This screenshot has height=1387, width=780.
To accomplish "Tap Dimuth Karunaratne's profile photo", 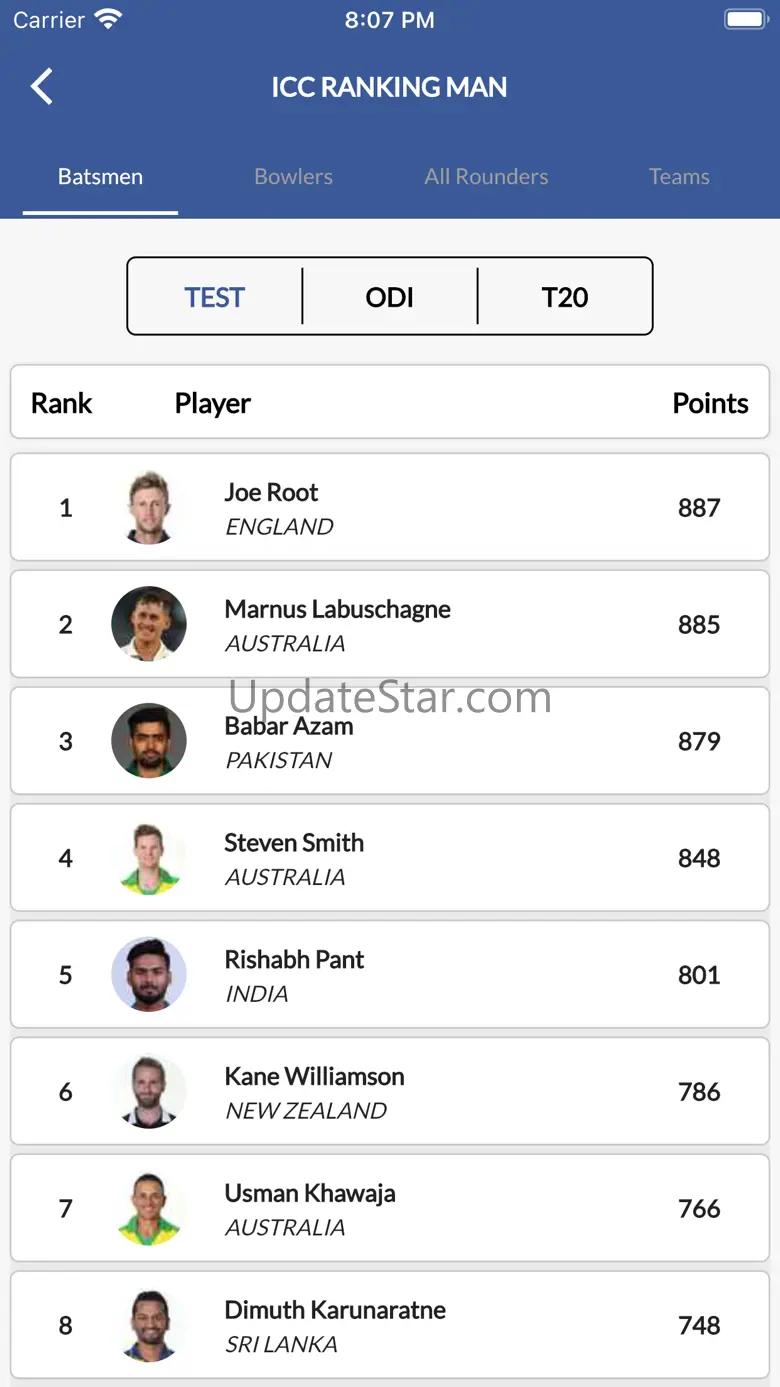I will (x=149, y=1326).
